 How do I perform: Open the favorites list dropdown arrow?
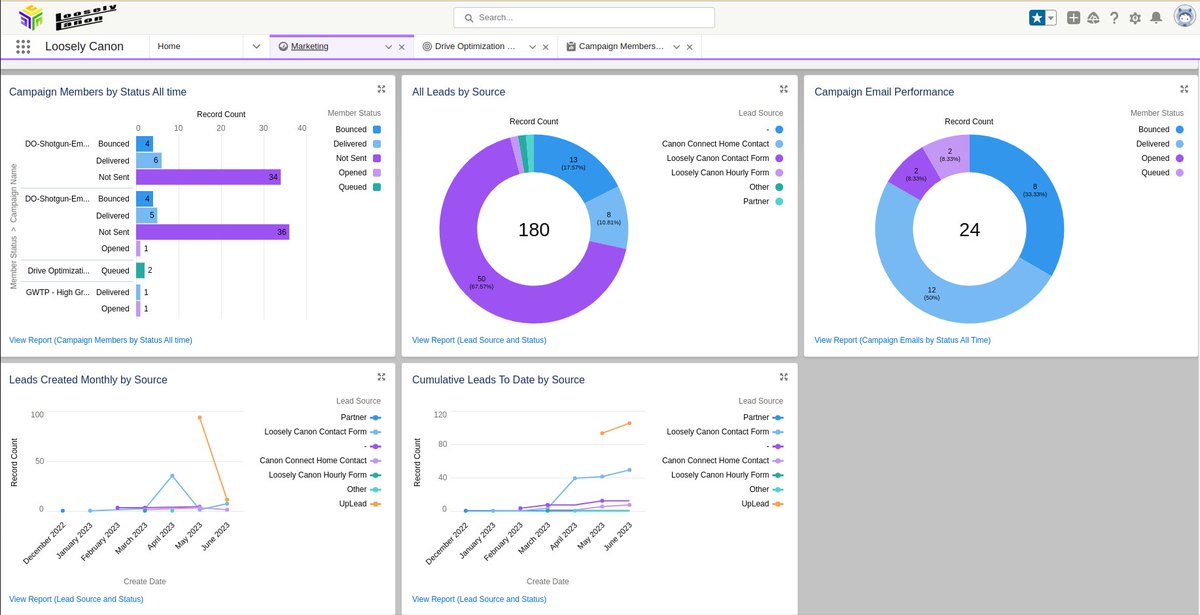pos(1051,17)
